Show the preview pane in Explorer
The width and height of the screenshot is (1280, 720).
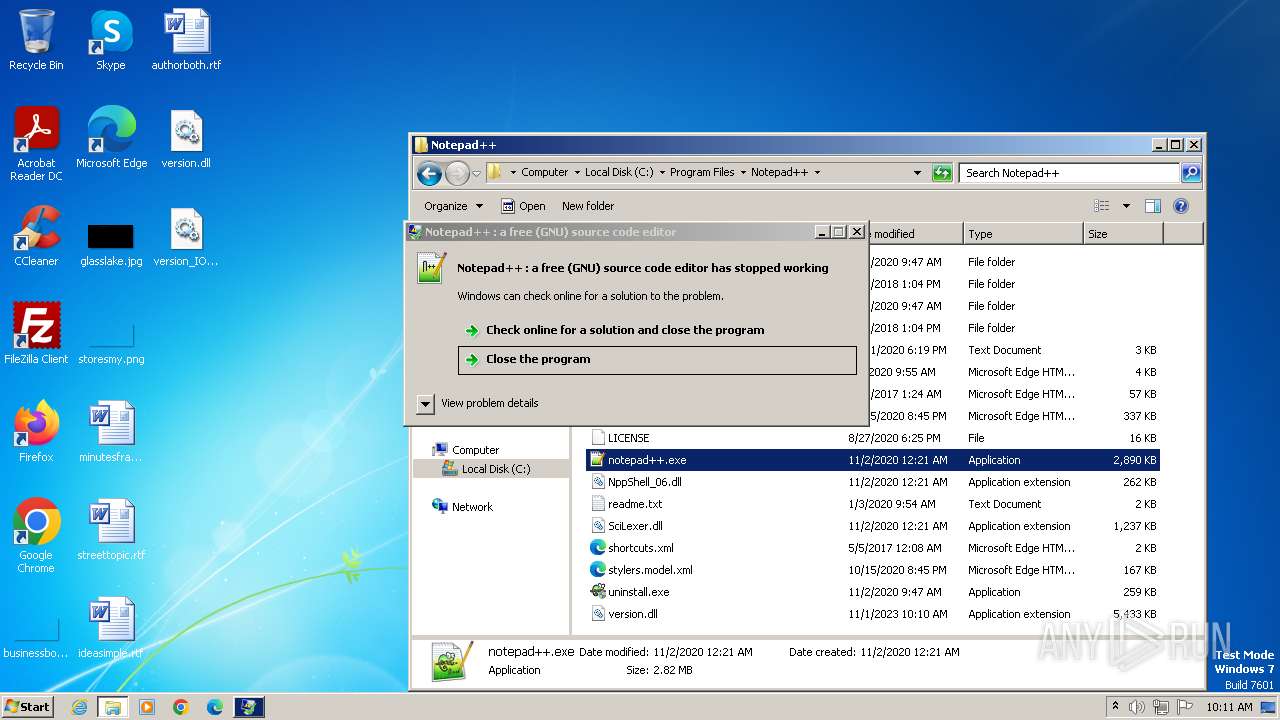coord(1153,206)
